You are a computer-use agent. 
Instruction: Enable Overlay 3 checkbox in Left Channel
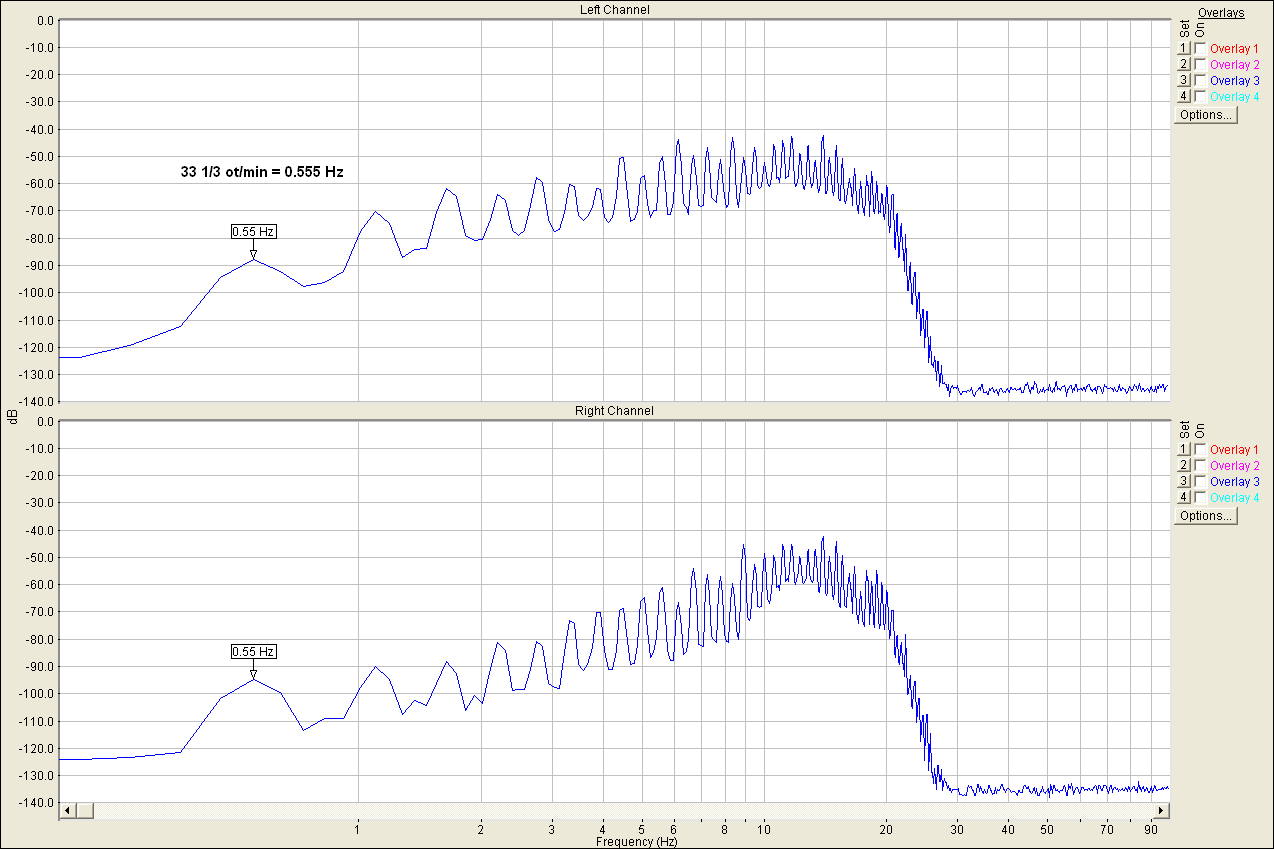1200,80
